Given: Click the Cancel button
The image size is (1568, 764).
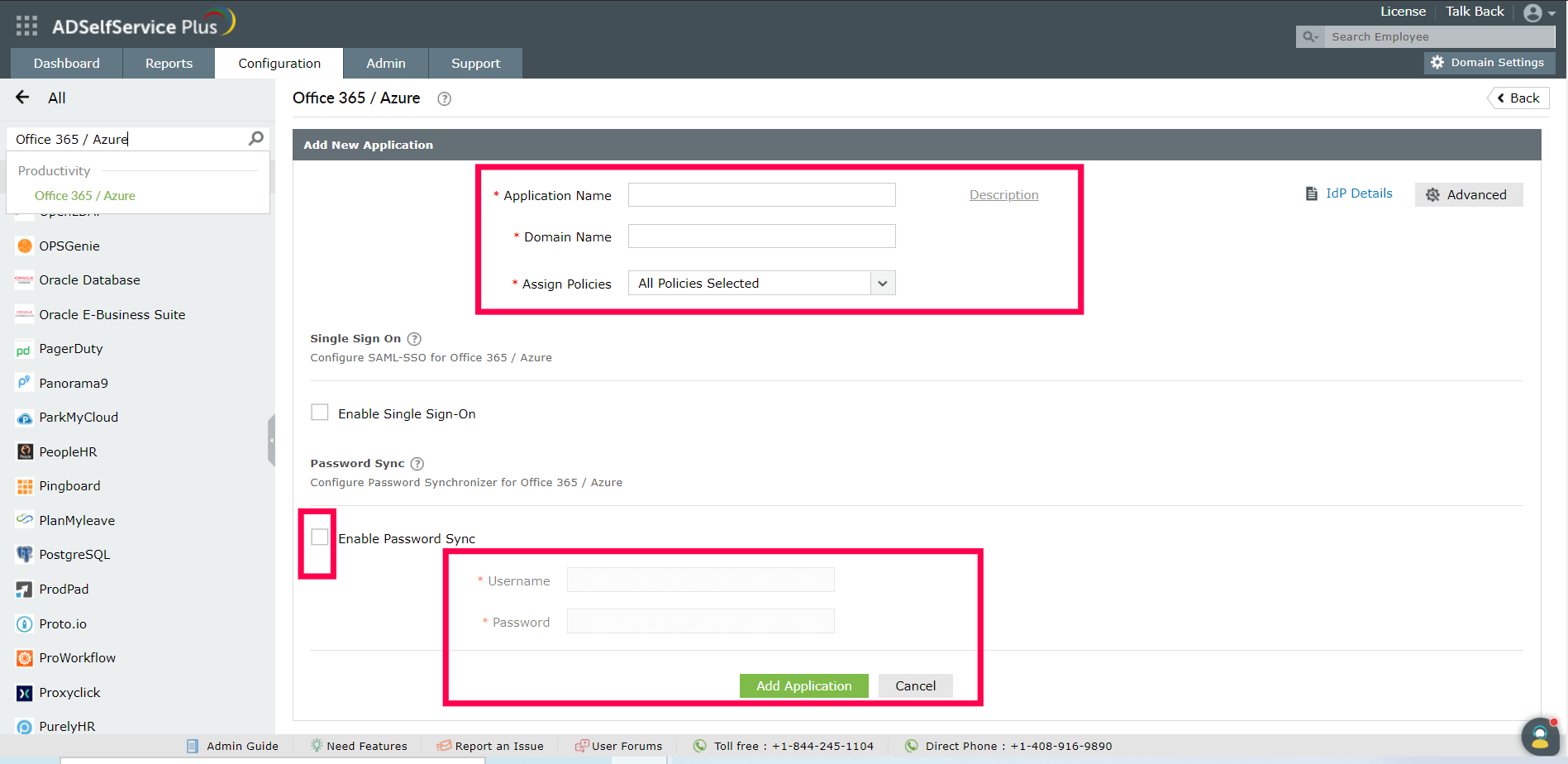Looking at the screenshot, I should tap(915, 685).
